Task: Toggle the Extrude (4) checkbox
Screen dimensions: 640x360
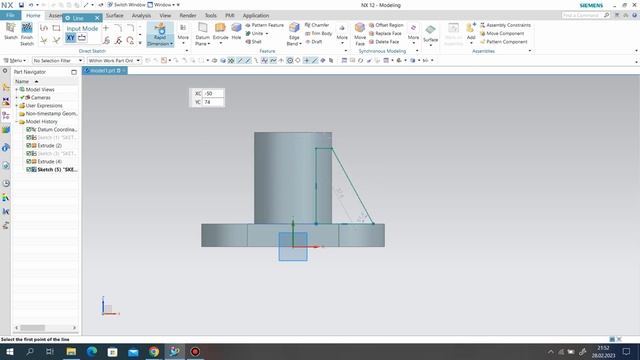Action: pyautogui.click(x=29, y=162)
